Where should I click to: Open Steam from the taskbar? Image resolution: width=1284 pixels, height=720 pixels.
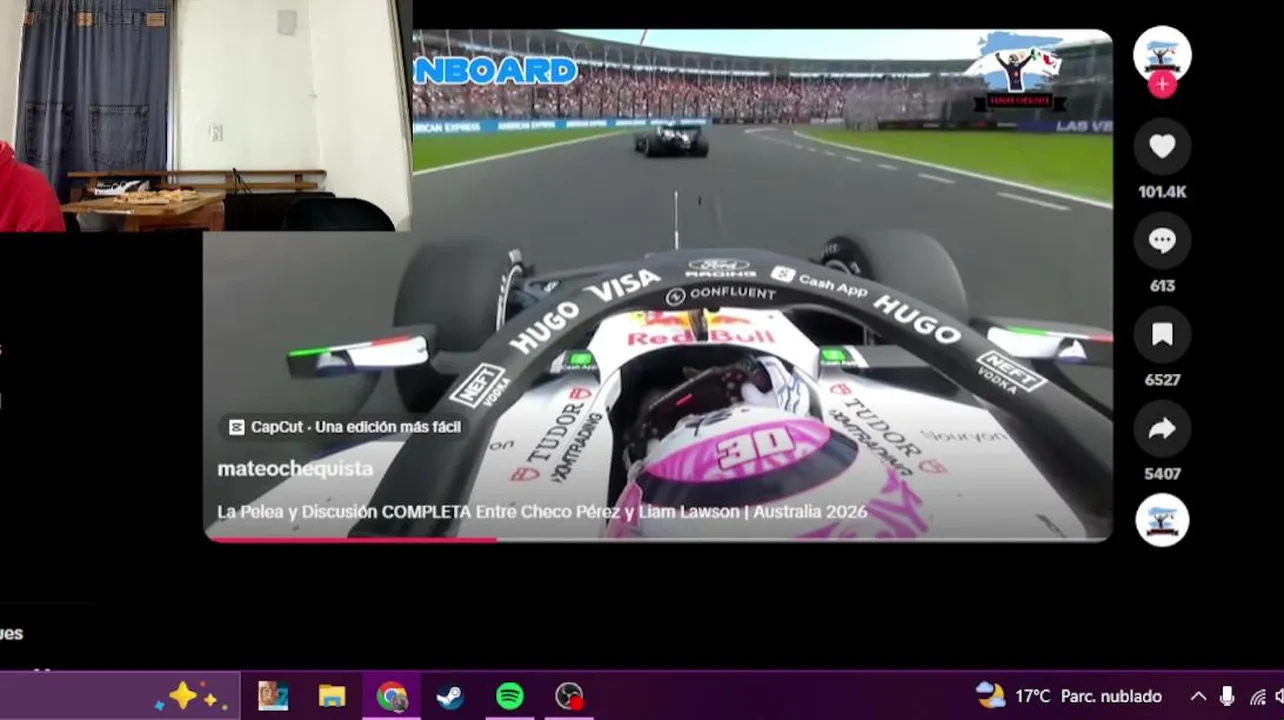click(x=450, y=696)
